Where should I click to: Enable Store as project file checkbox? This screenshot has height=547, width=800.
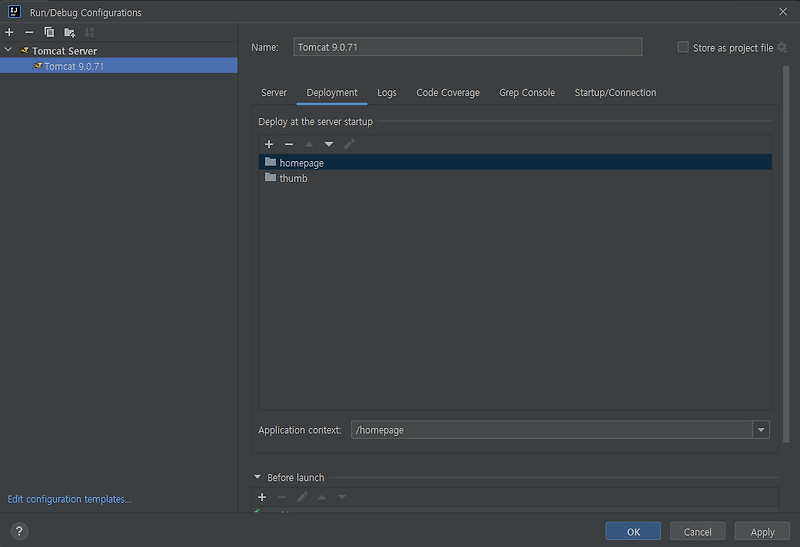tap(683, 47)
